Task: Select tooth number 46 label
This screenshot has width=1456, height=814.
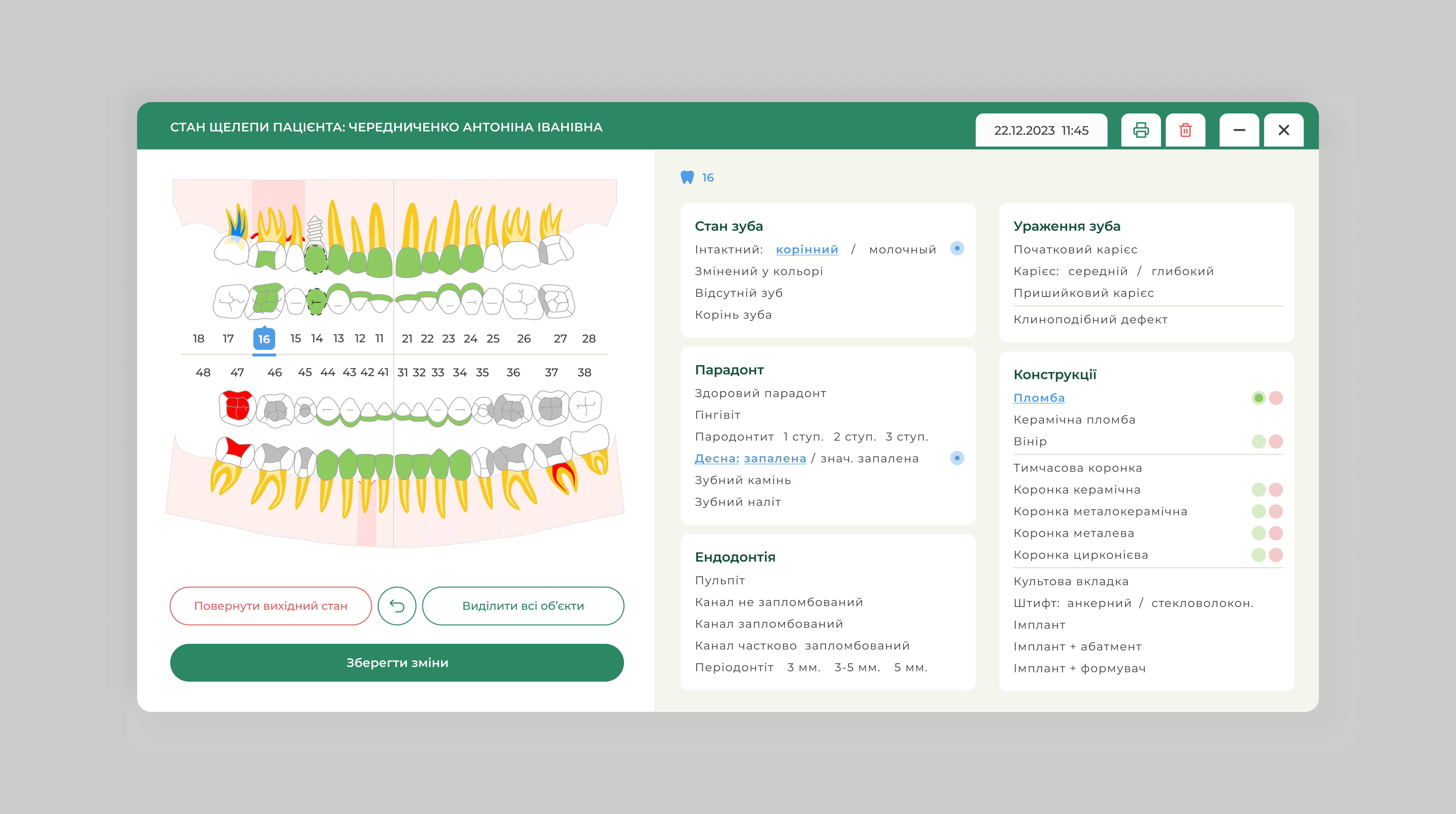Action: [x=275, y=372]
